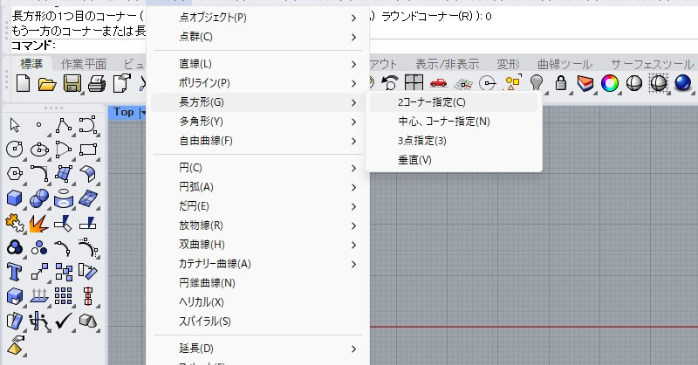Image resolution: width=698 pixels, height=365 pixels.
Task: Select the single Point tool
Action: point(39,125)
